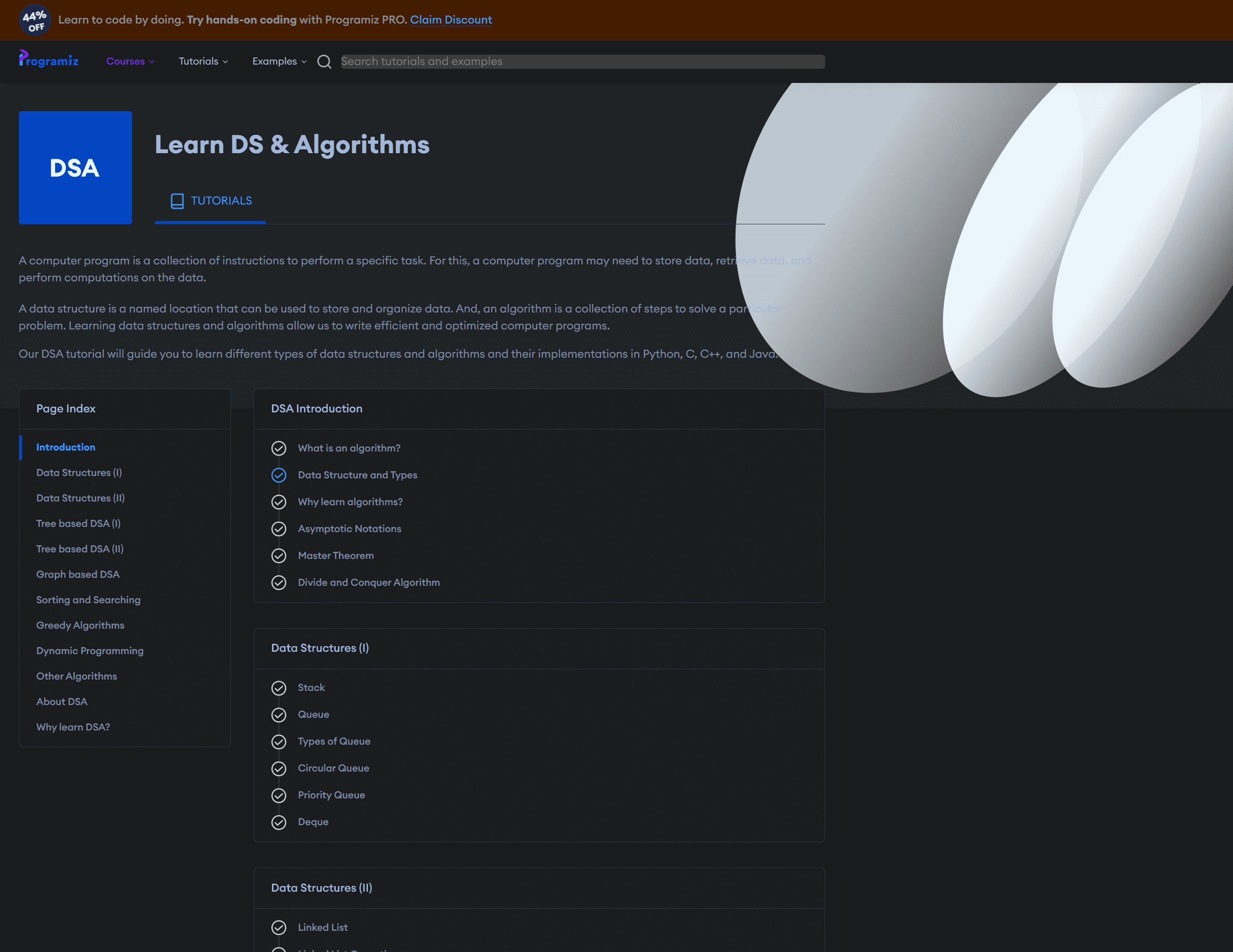
Task: Click check icon beside What is an algorithm?
Action: click(x=279, y=448)
